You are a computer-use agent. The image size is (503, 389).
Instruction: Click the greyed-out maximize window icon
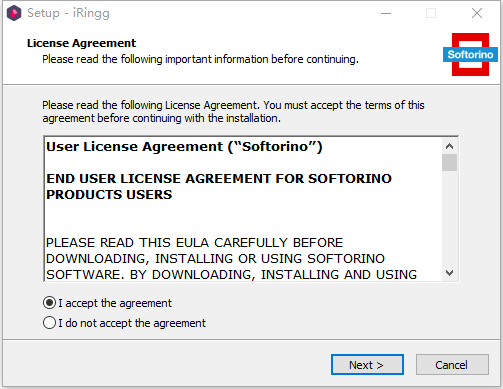tap(431, 13)
